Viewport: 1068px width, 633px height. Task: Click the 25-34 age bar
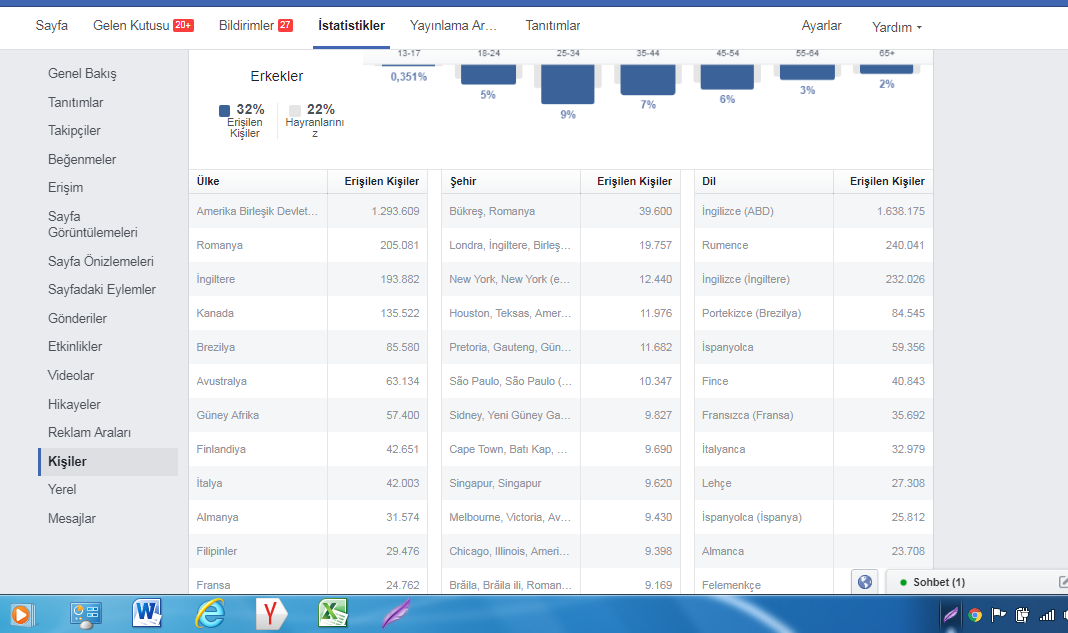click(x=567, y=84)
